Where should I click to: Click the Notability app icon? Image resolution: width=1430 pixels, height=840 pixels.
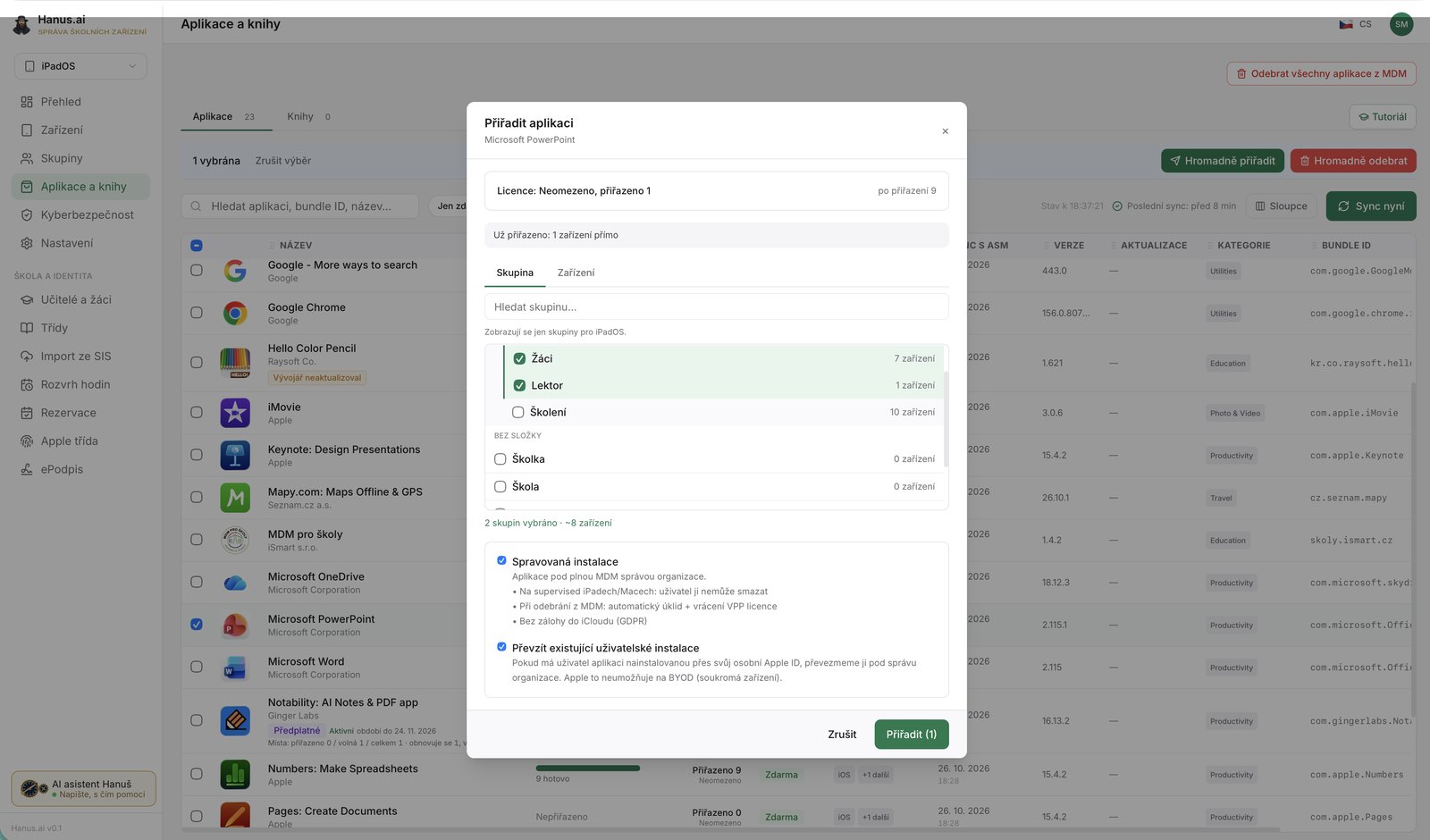pos(235,720)
